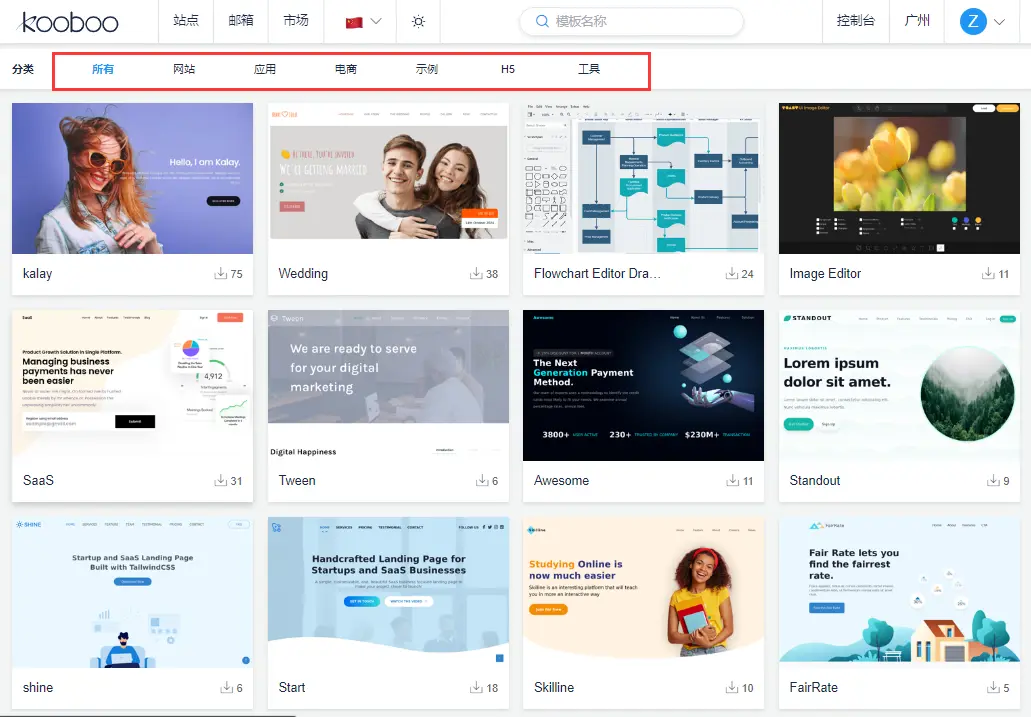This screenshot has width=1031, height=717.
Task: Open the 站点 menu item
Action: [186, 21]
